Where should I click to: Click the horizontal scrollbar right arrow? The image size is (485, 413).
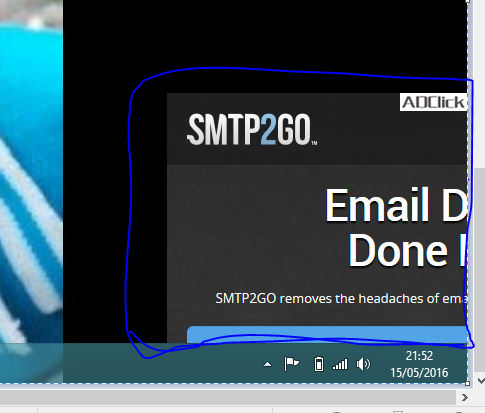(465, 397)
